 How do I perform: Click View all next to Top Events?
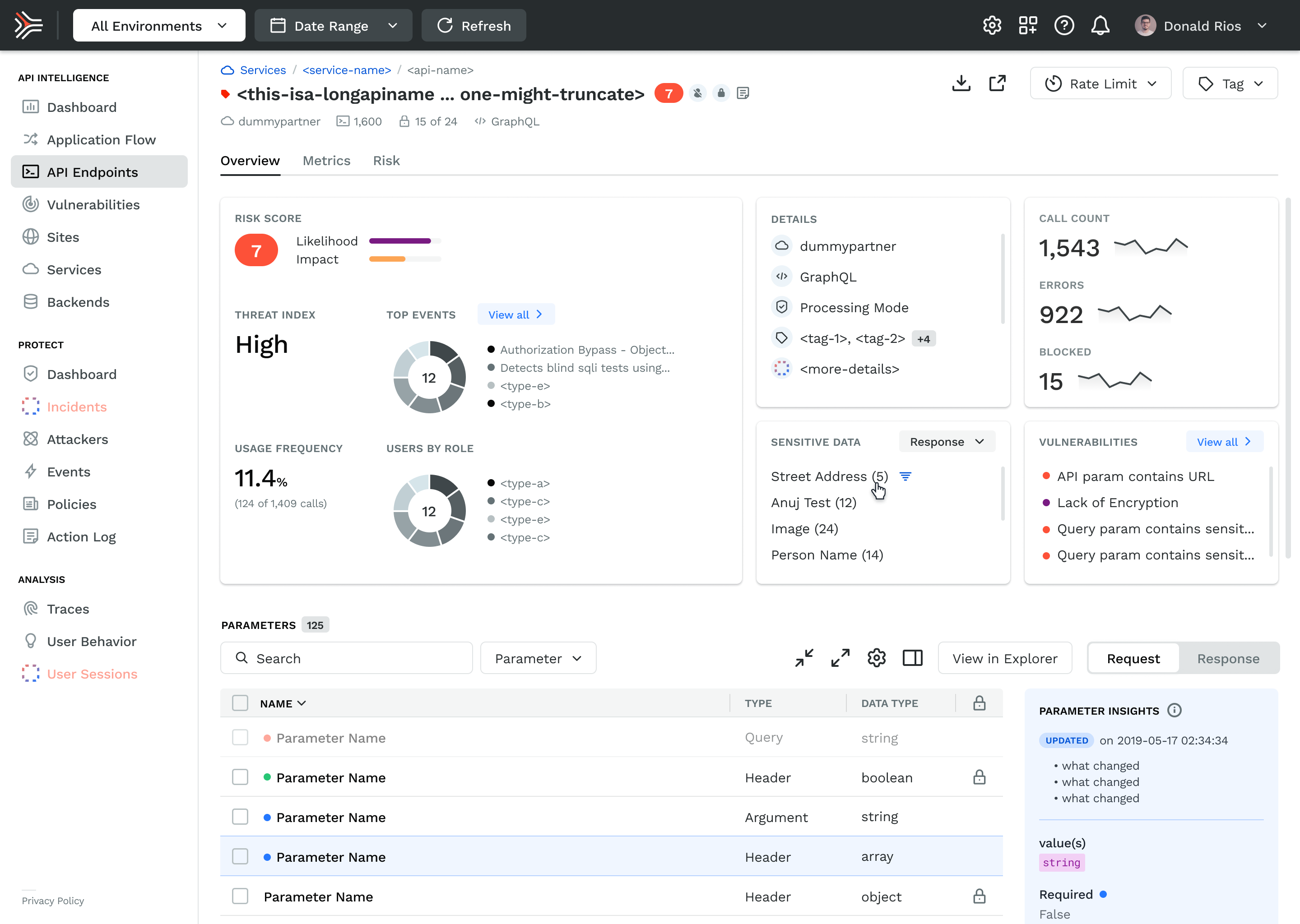pyautogui.click(x=515, y=314)
